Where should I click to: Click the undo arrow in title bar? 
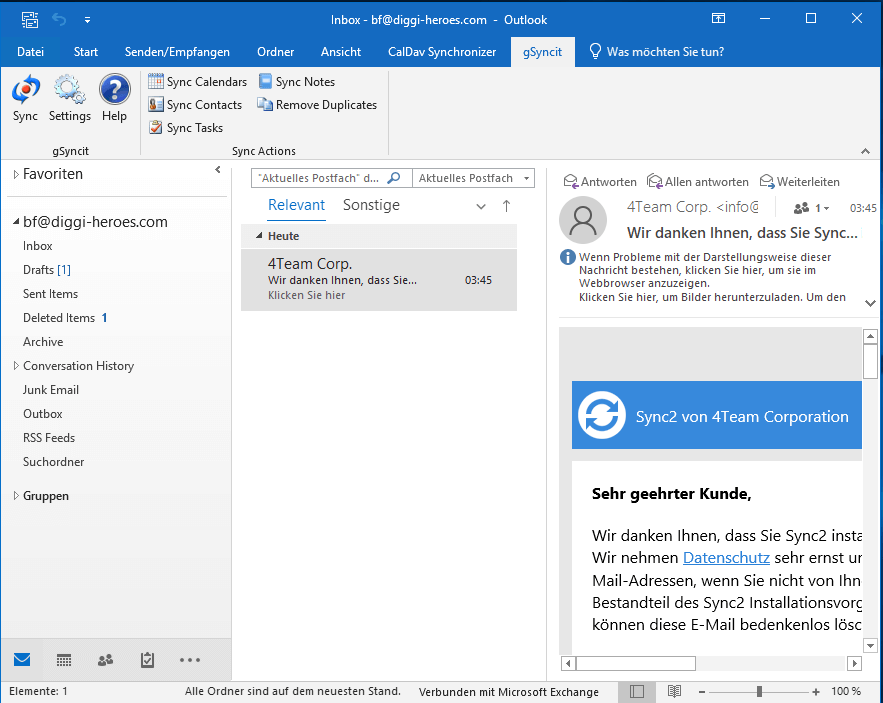tap(59, 20)
